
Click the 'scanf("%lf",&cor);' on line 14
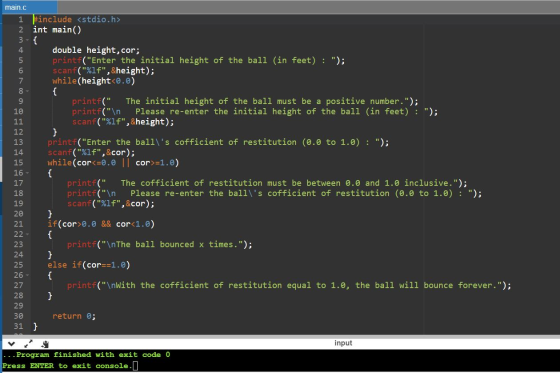[91, 153]
